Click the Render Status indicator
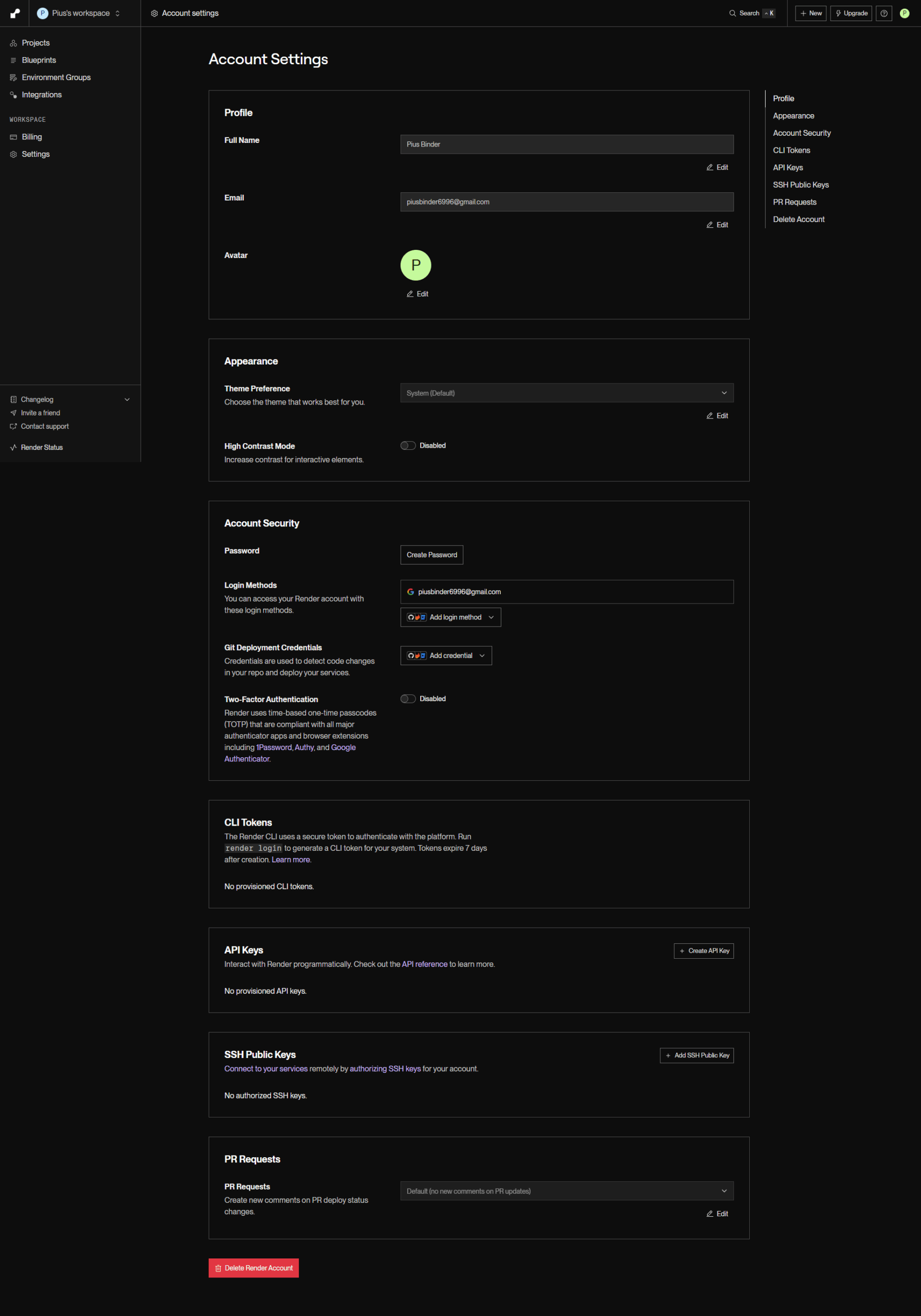Image resolution: width=921 pixels, height=1316 pixels. [41, 447]
